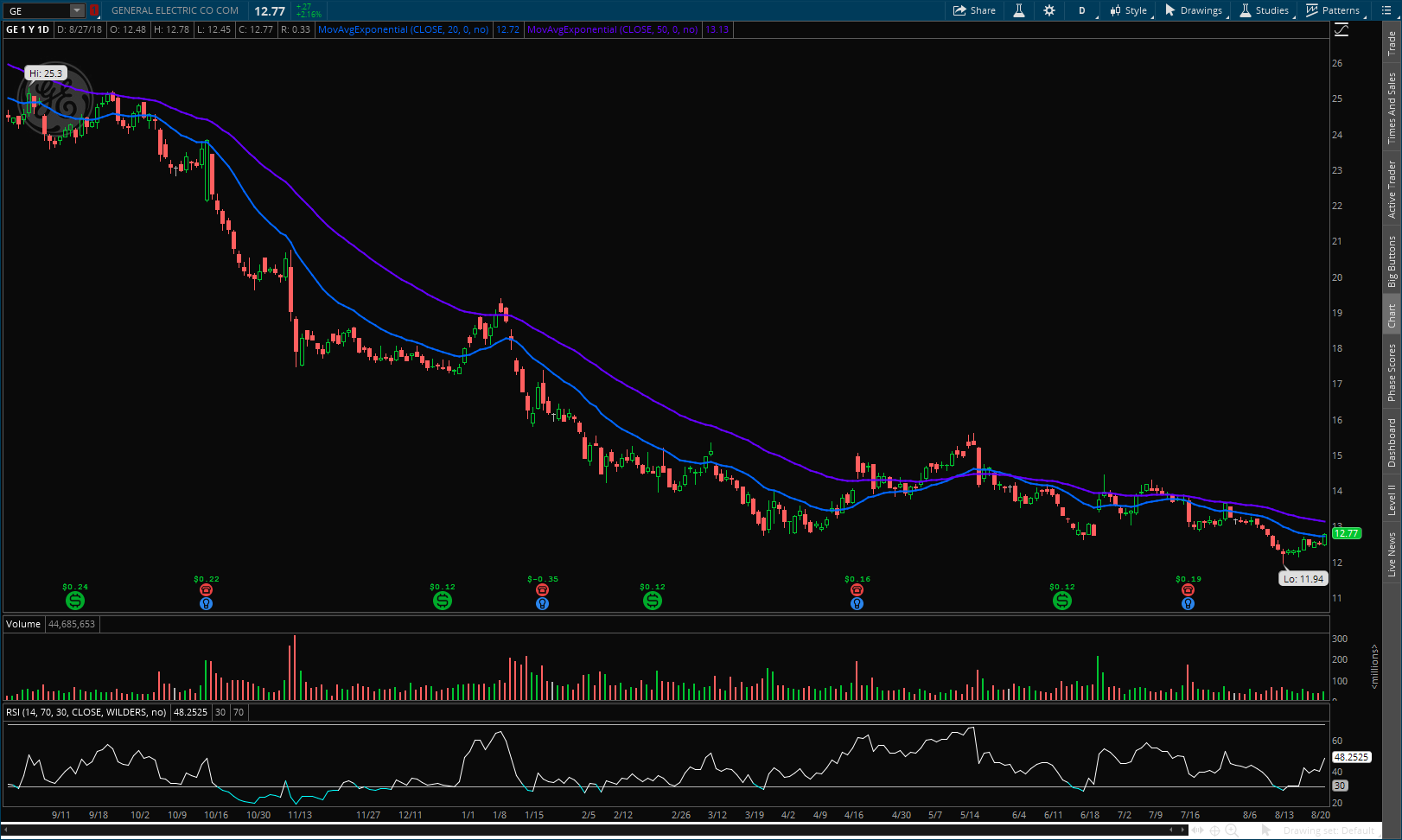This screenshot has width=1402, height=840.
Task: Click blue bulb icon below $0.16
Action: click(857, 603)
